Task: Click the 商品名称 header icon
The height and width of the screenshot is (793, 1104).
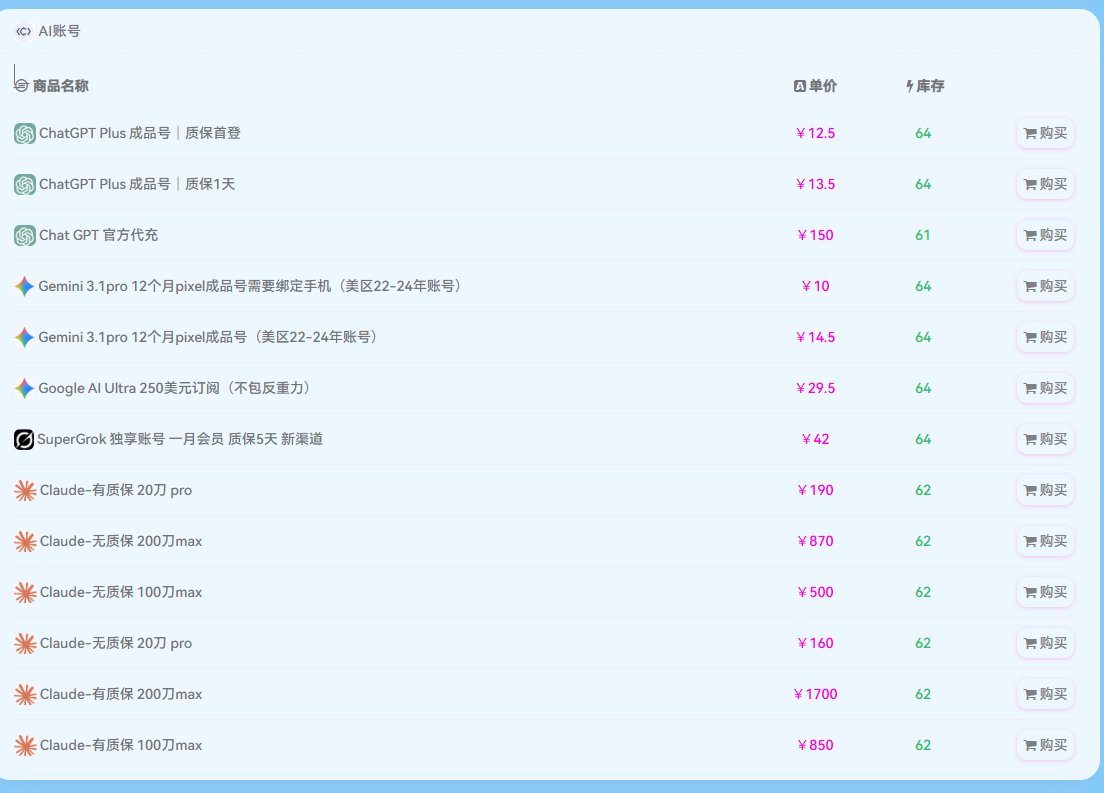Action: 22,86
